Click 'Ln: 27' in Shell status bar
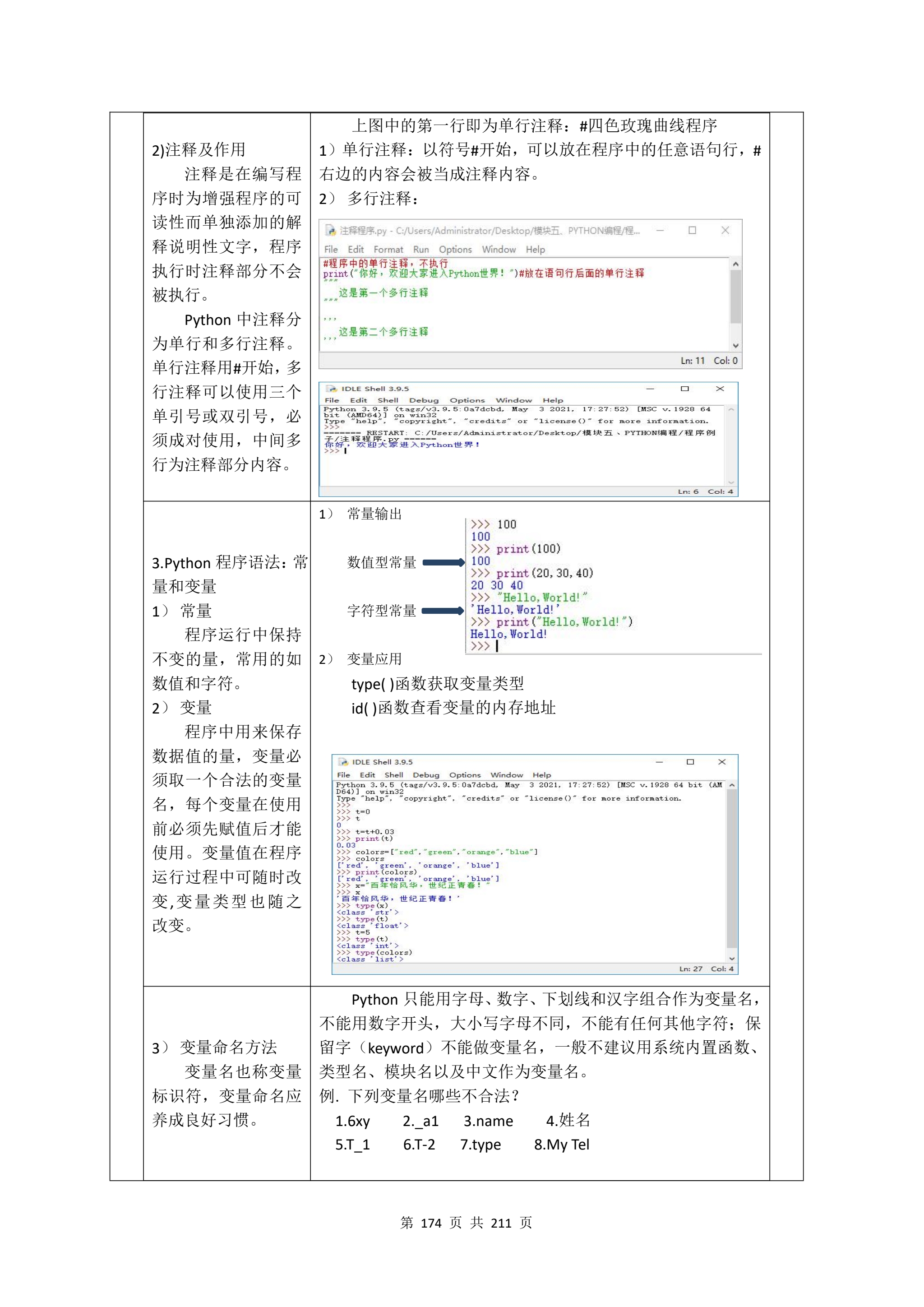 click(691, 969)
